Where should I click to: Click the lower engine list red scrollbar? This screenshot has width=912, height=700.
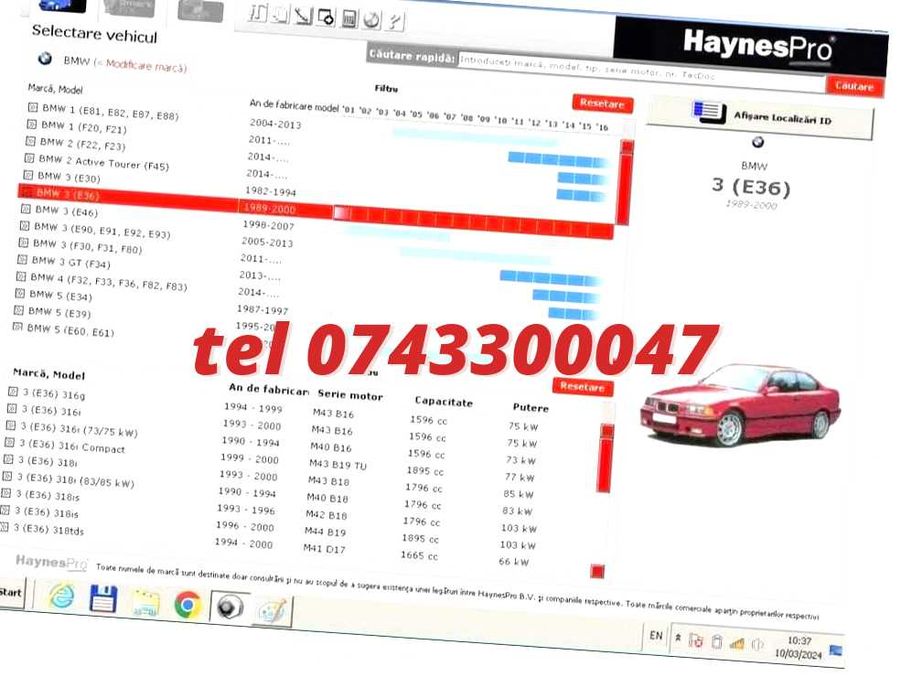(x=605, y=459)
